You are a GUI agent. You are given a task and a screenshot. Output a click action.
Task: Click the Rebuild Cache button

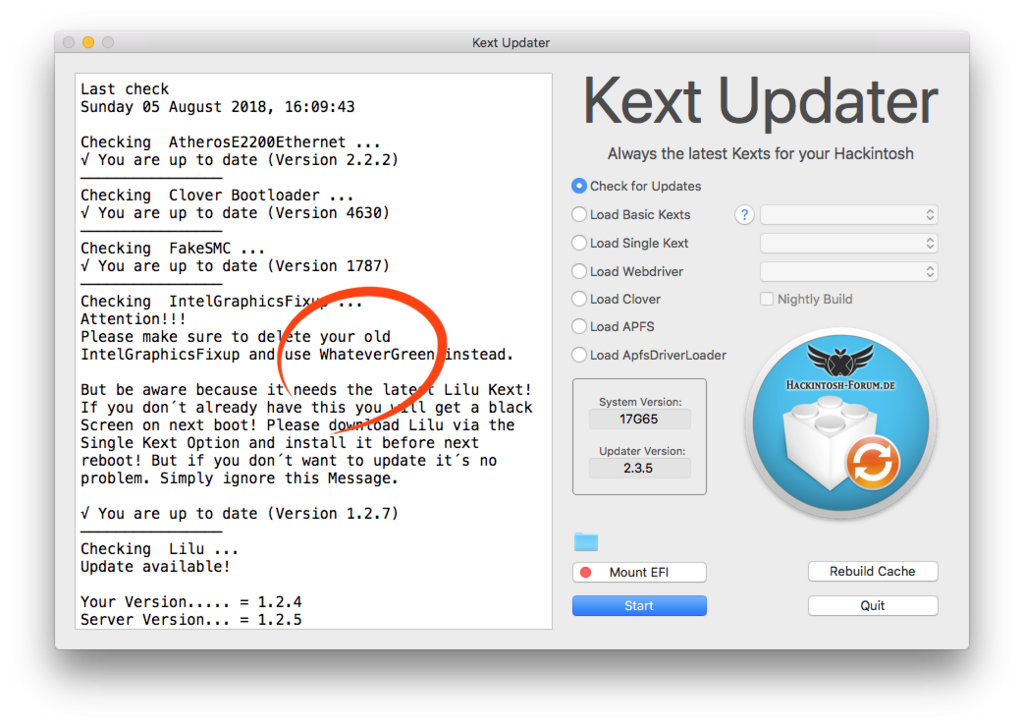click(872, 571)
